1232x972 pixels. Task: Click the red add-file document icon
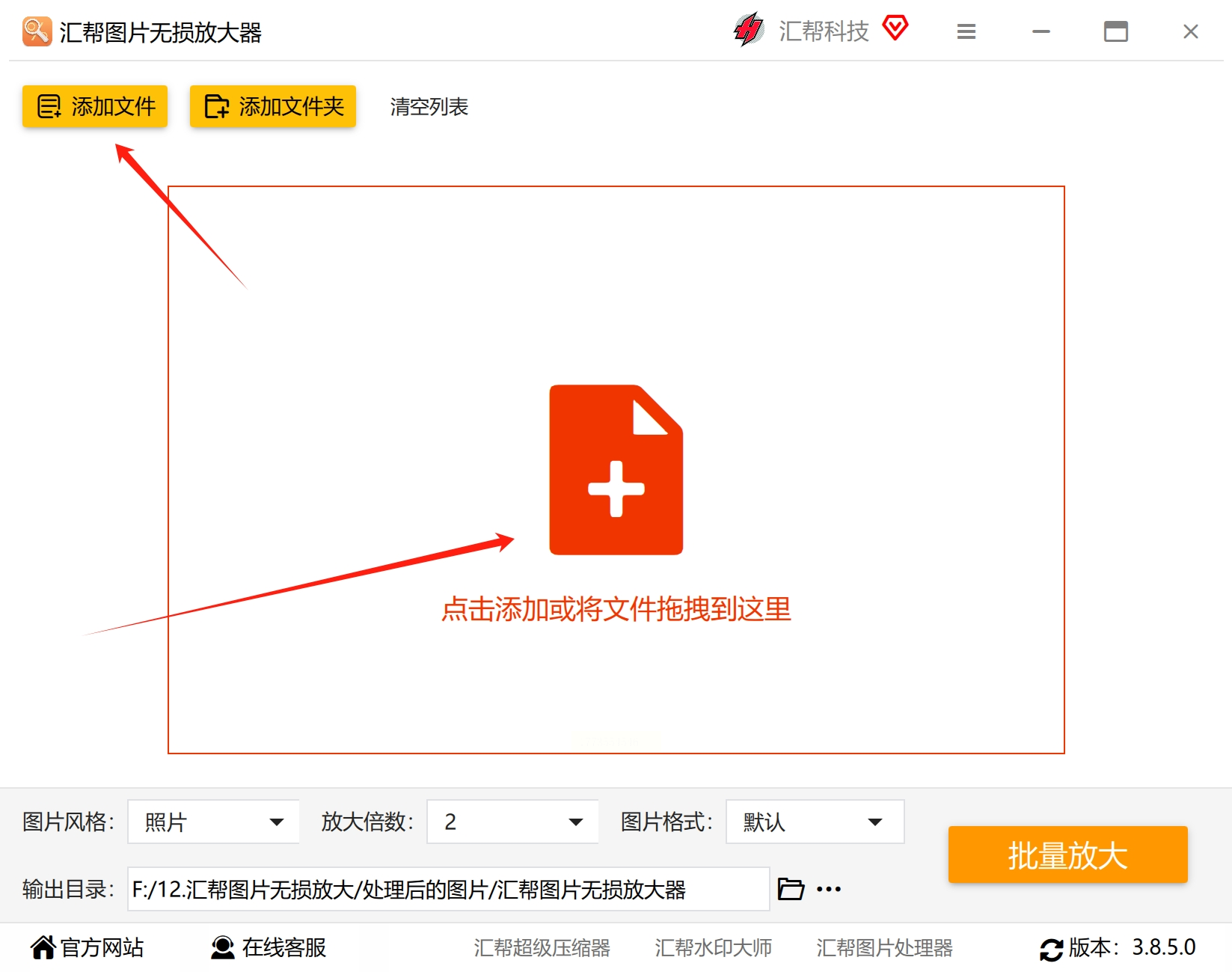pyautogui.click(x=616, y=470)
